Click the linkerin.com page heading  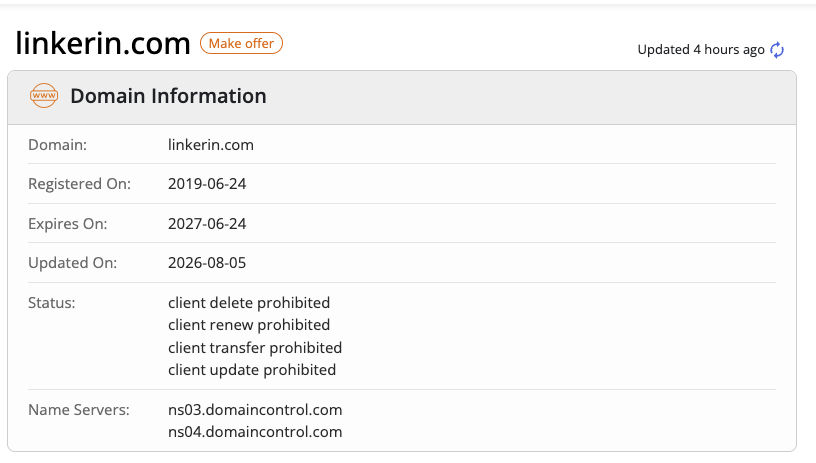click(x=103, y=43)
